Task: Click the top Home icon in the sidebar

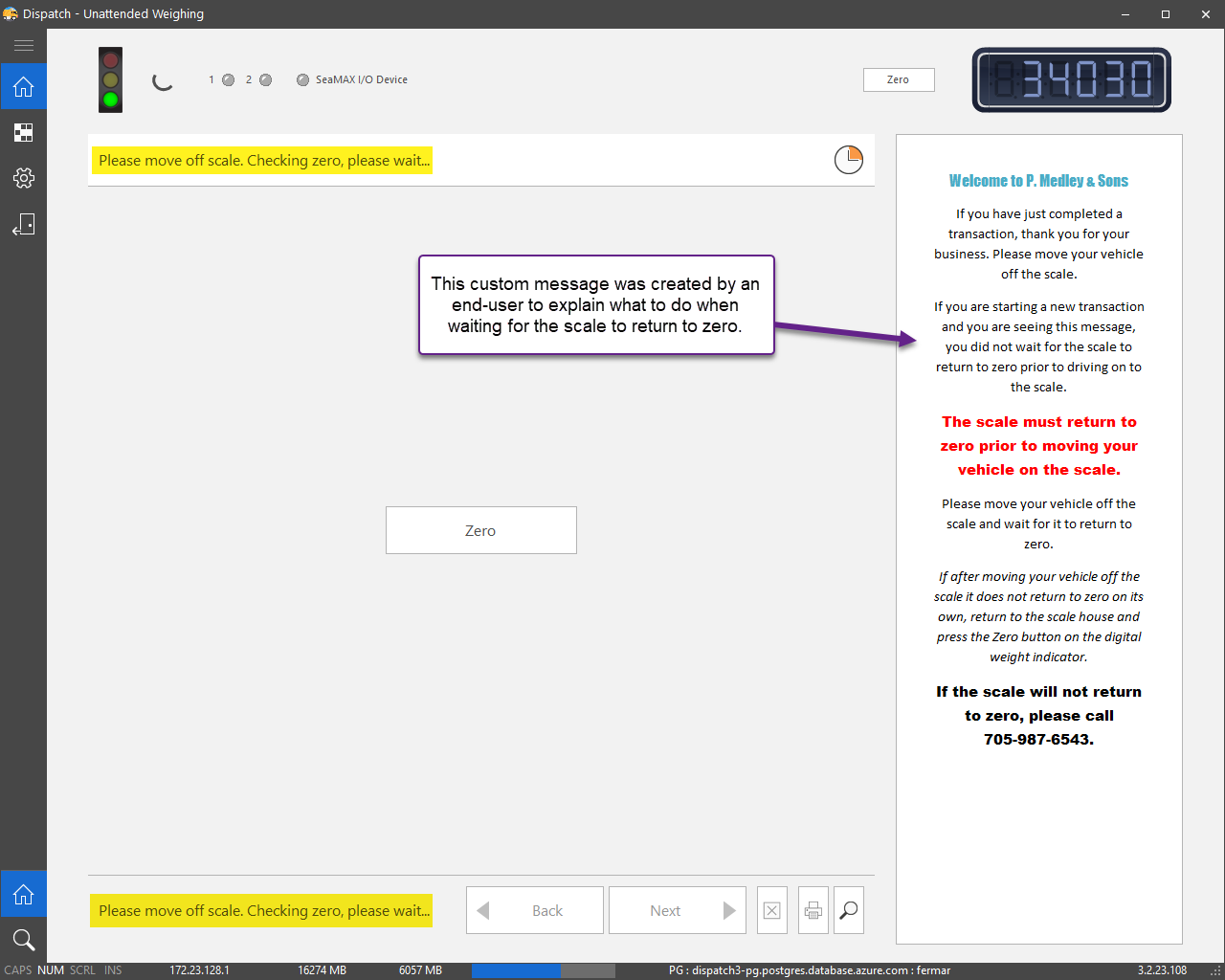Action: (x=23, y=87)
